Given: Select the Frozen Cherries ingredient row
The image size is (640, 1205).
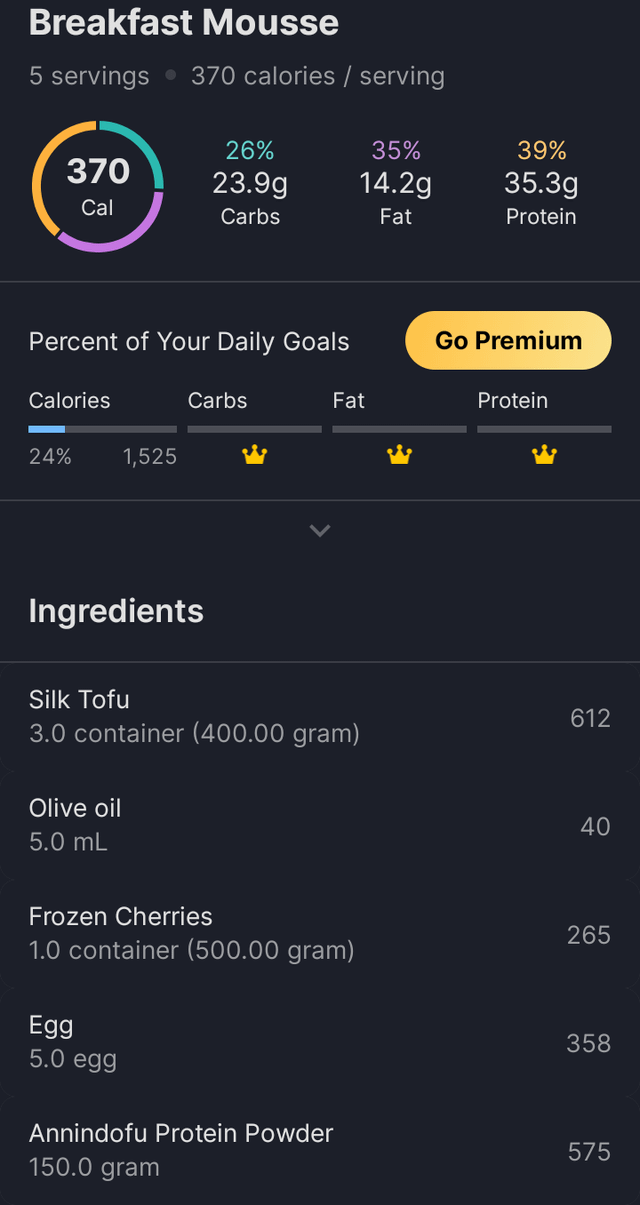Looking at the screenshot, I should click(320, 933).
